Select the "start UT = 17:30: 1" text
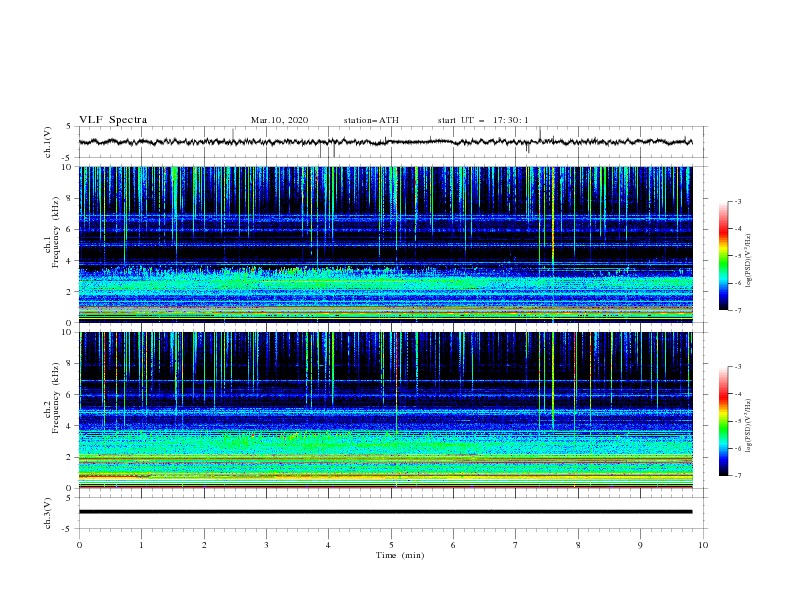The image size is (792, 612). tap(483, 120)
